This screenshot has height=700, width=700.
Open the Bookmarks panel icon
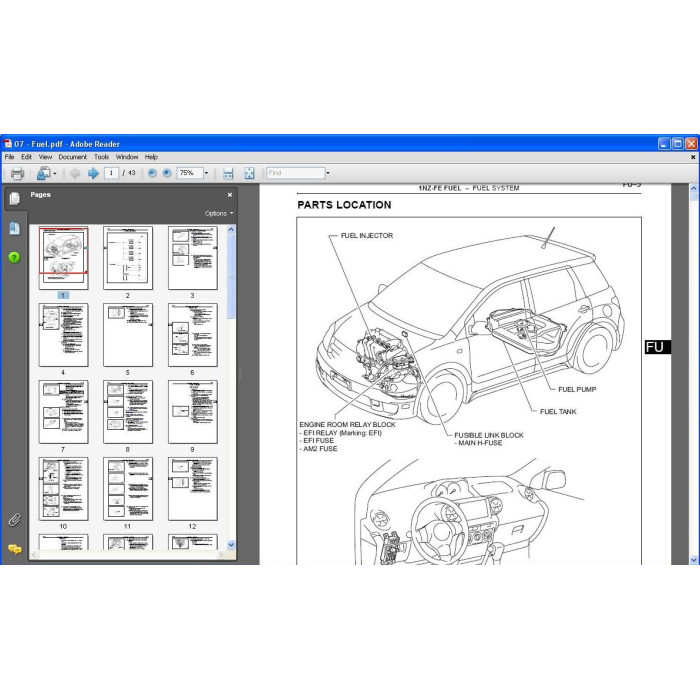[14, 228]
